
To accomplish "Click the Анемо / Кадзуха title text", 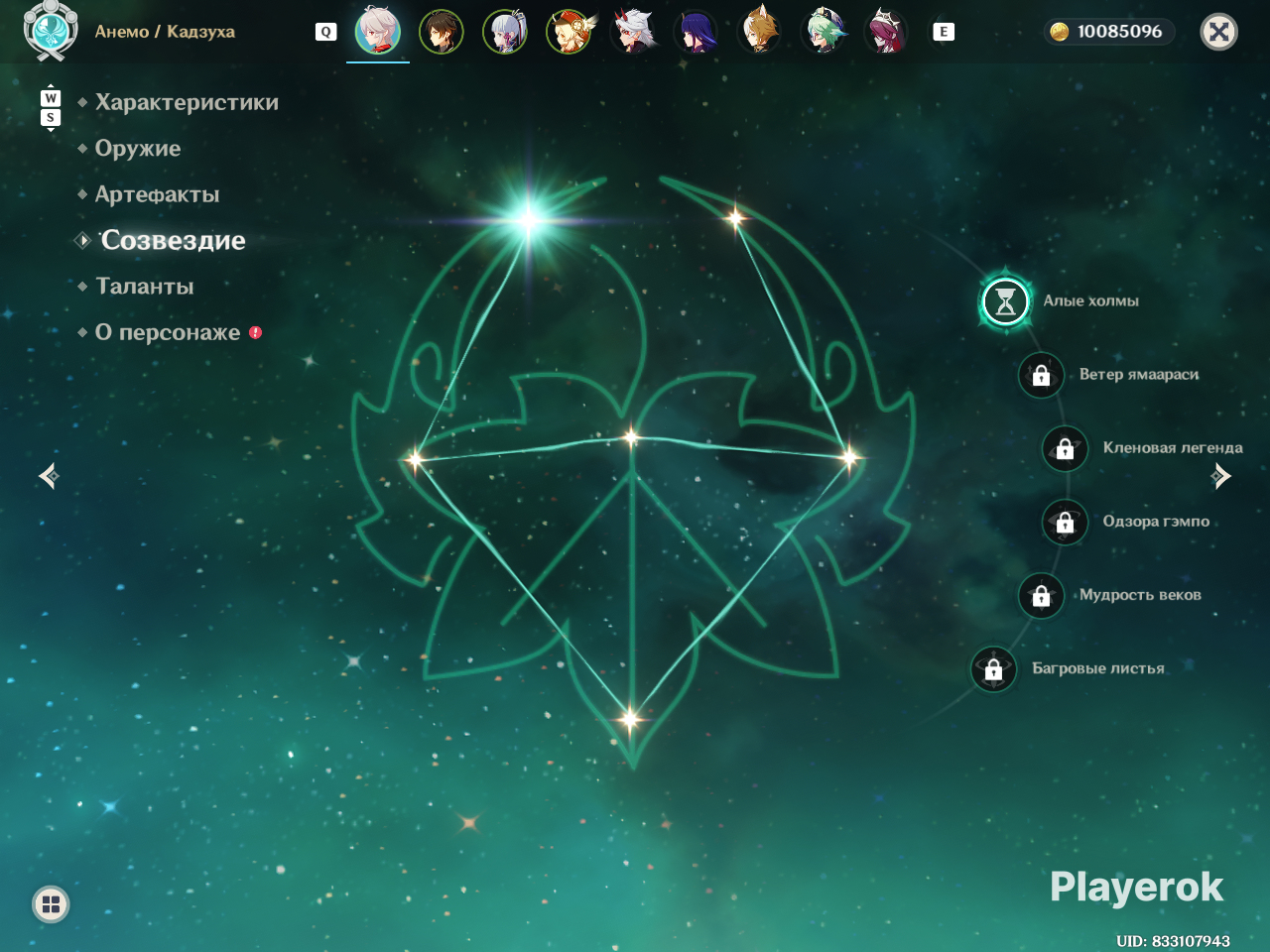I will point(165,32).
